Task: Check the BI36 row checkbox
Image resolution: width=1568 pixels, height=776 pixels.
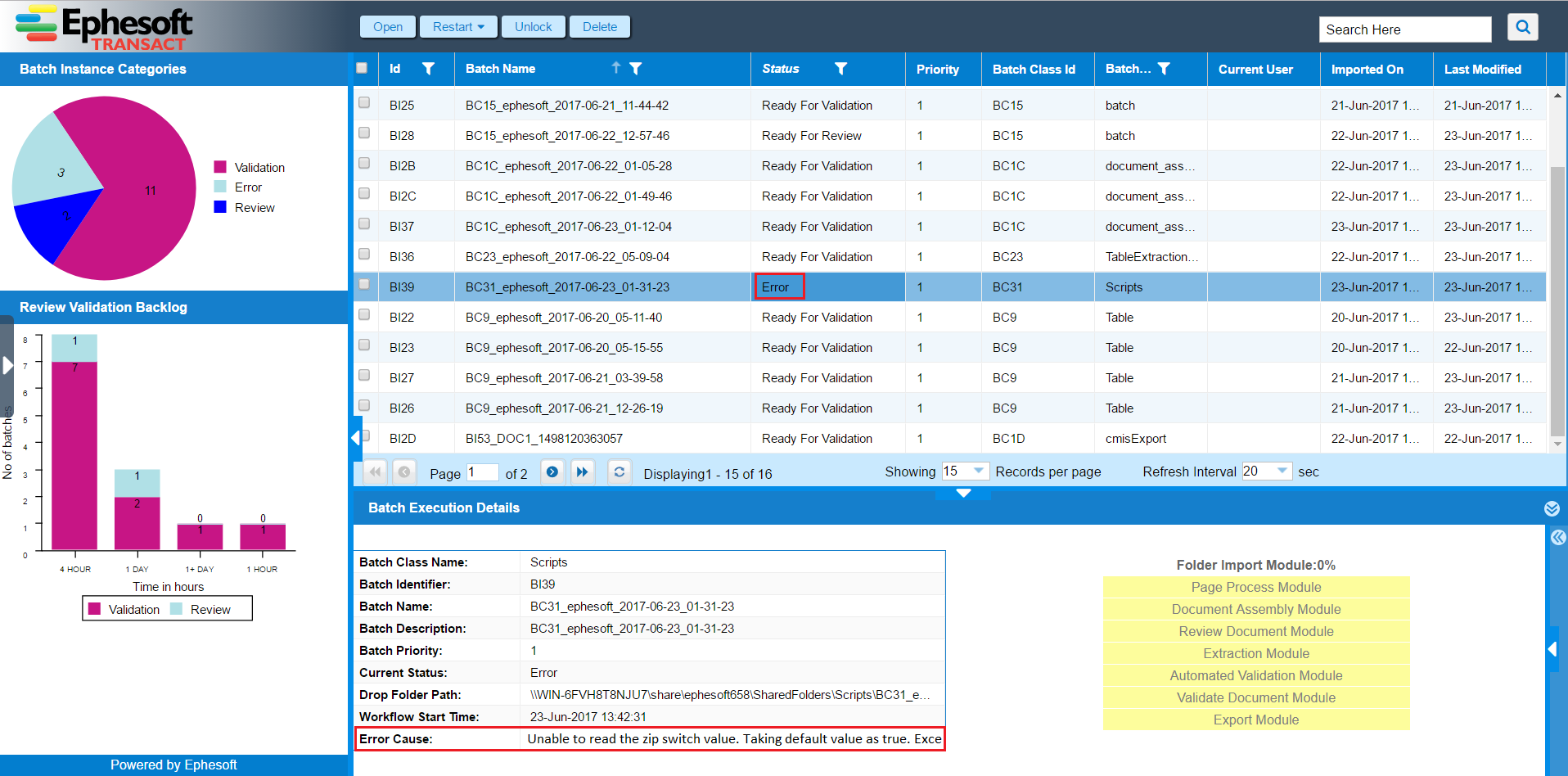Action: pos(364,254)
